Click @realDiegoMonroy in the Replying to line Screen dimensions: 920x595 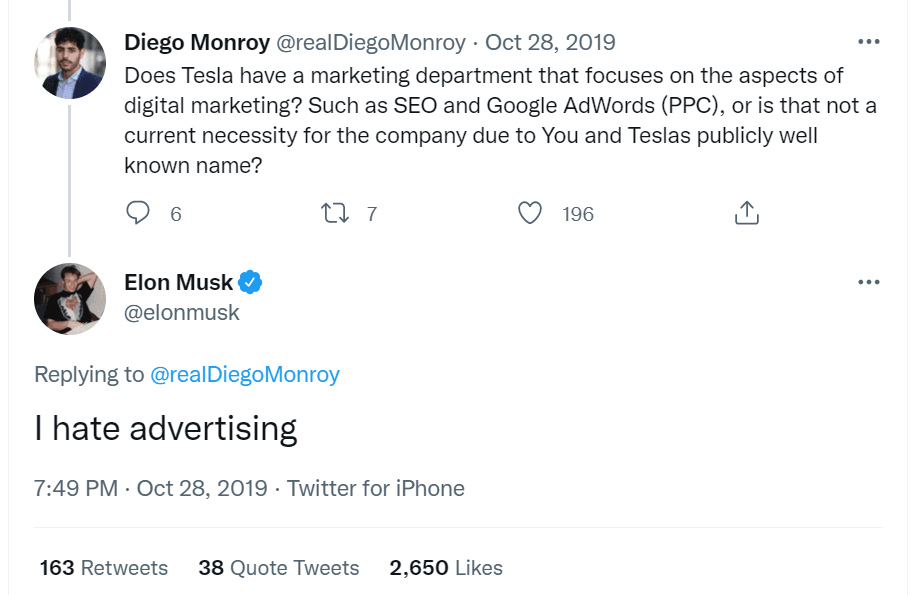point(245,374)
